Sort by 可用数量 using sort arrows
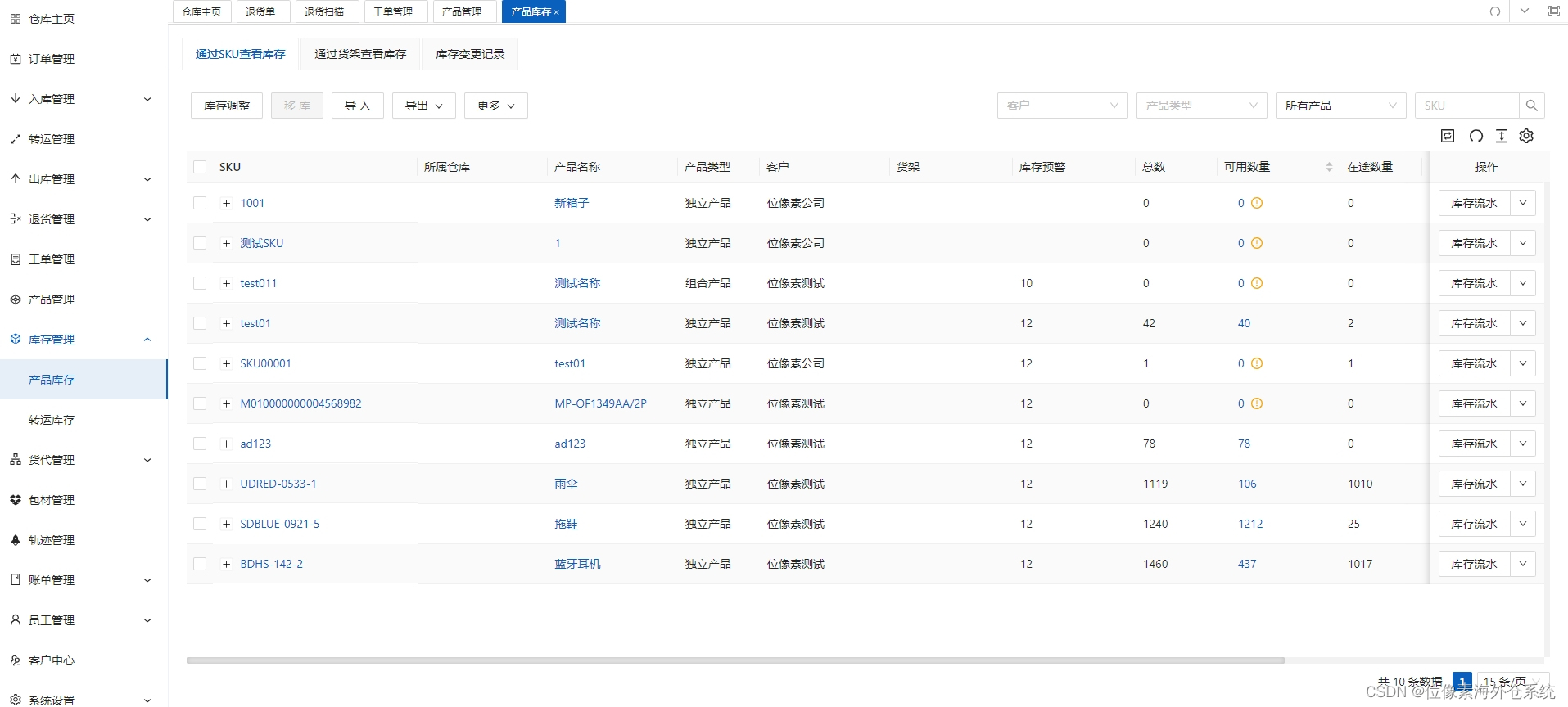Screen dimensions: 1568x707 point(1329,167)
